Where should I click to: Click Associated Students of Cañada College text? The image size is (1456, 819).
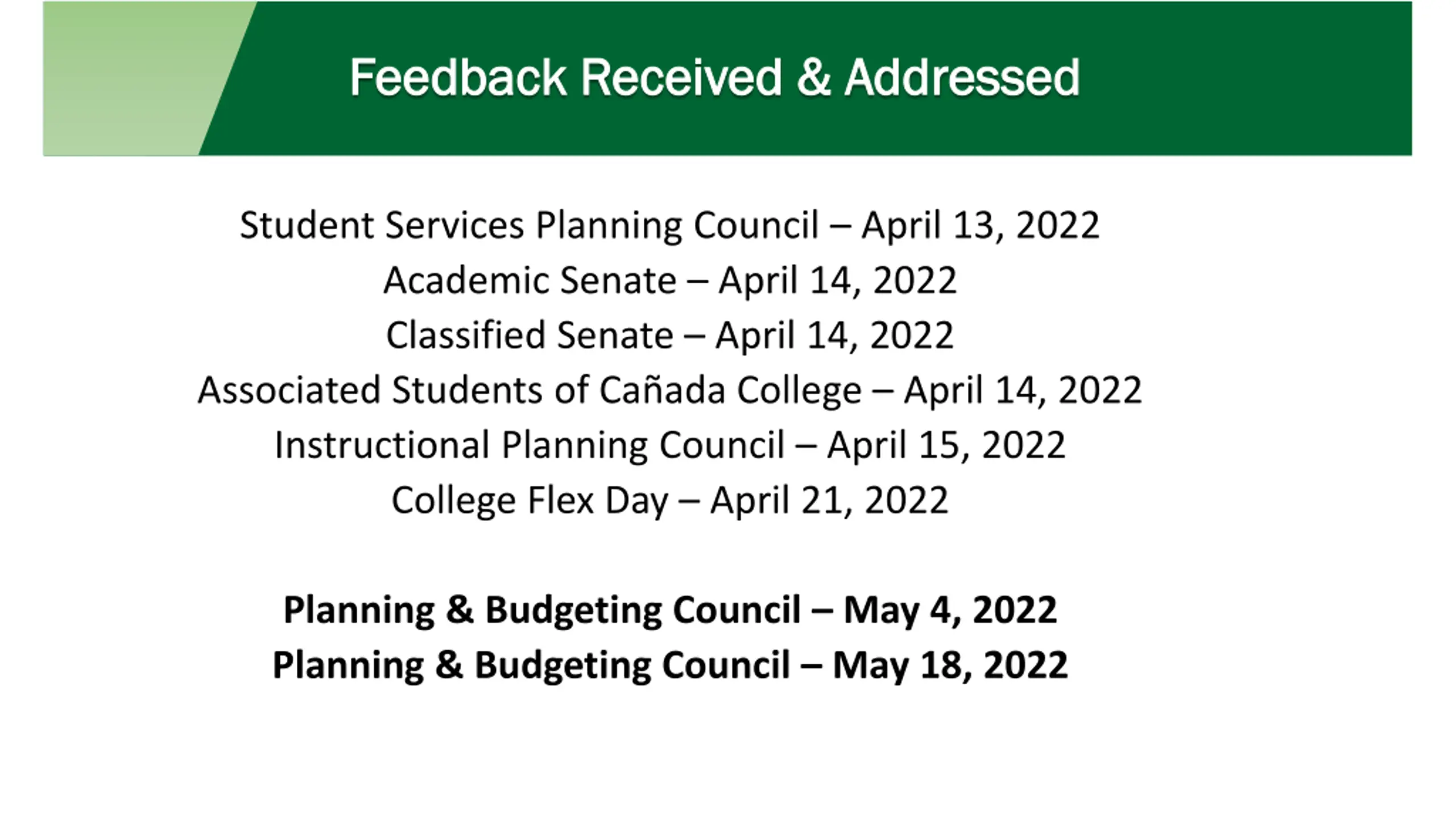point(529,390)
